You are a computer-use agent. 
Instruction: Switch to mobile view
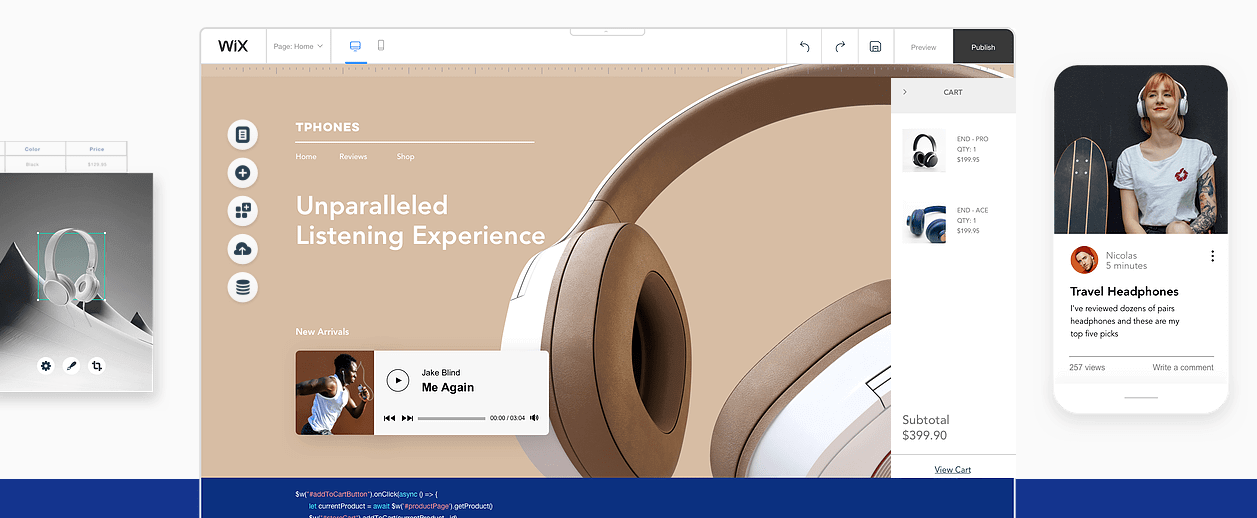tap(381, 46)
